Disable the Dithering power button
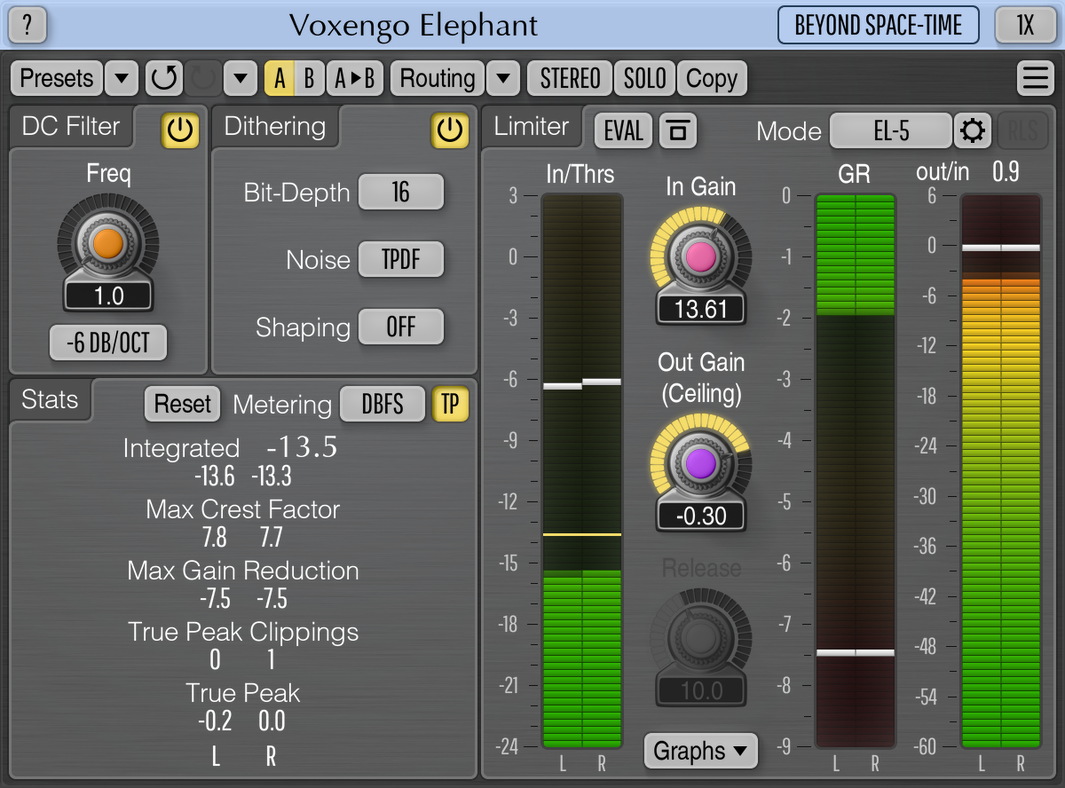The height and width of the screenshot is (788, 1065). coord(450,130)
